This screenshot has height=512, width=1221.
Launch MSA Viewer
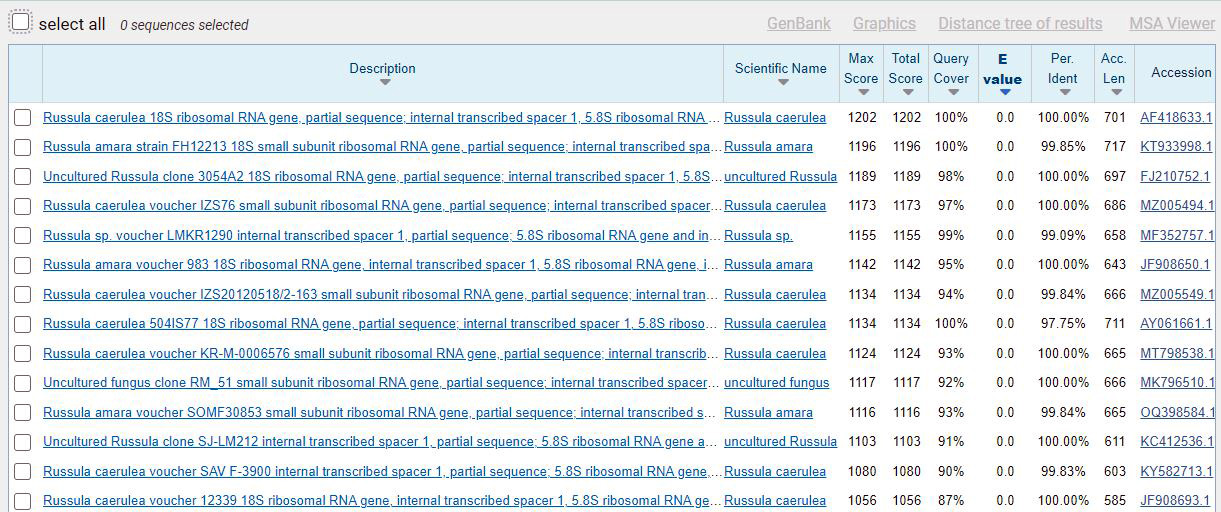(1172, 23)
